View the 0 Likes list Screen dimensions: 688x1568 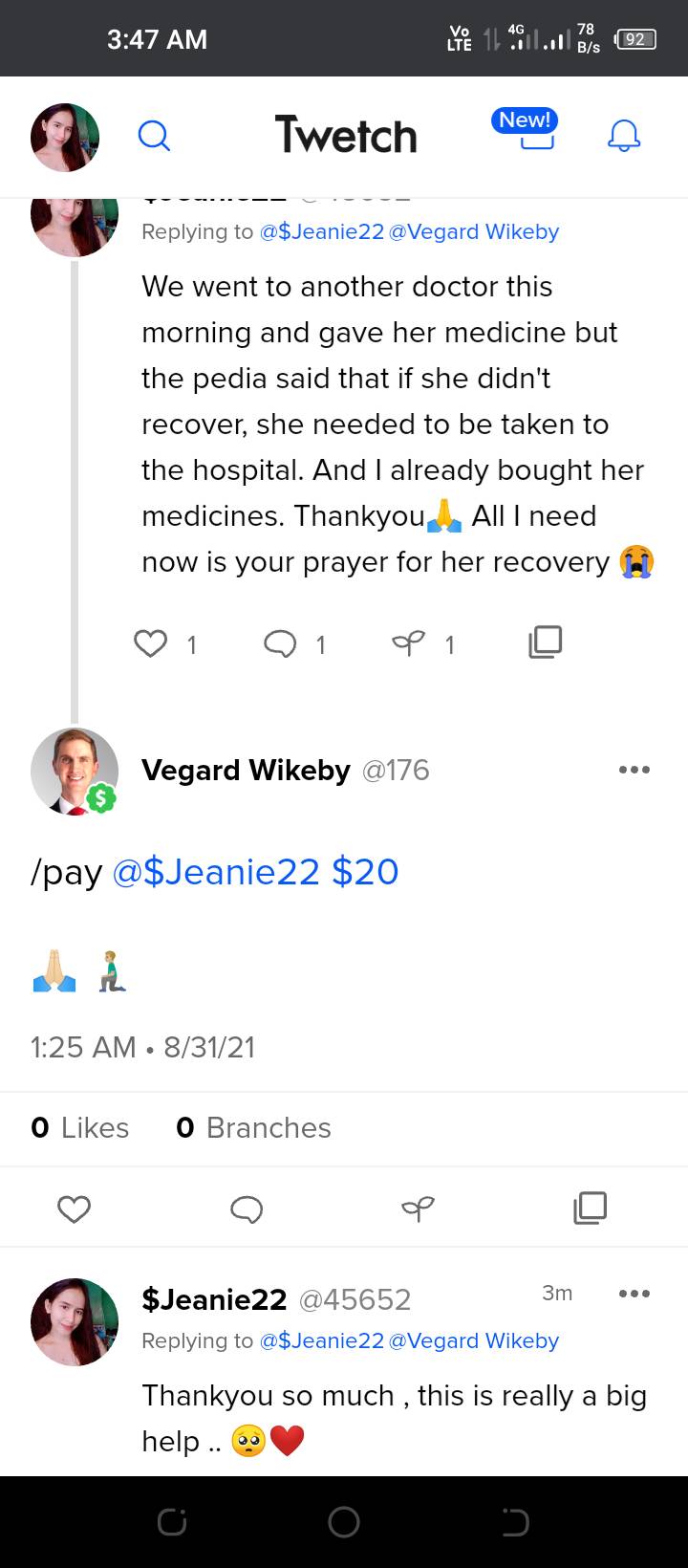pos(80,1128)
